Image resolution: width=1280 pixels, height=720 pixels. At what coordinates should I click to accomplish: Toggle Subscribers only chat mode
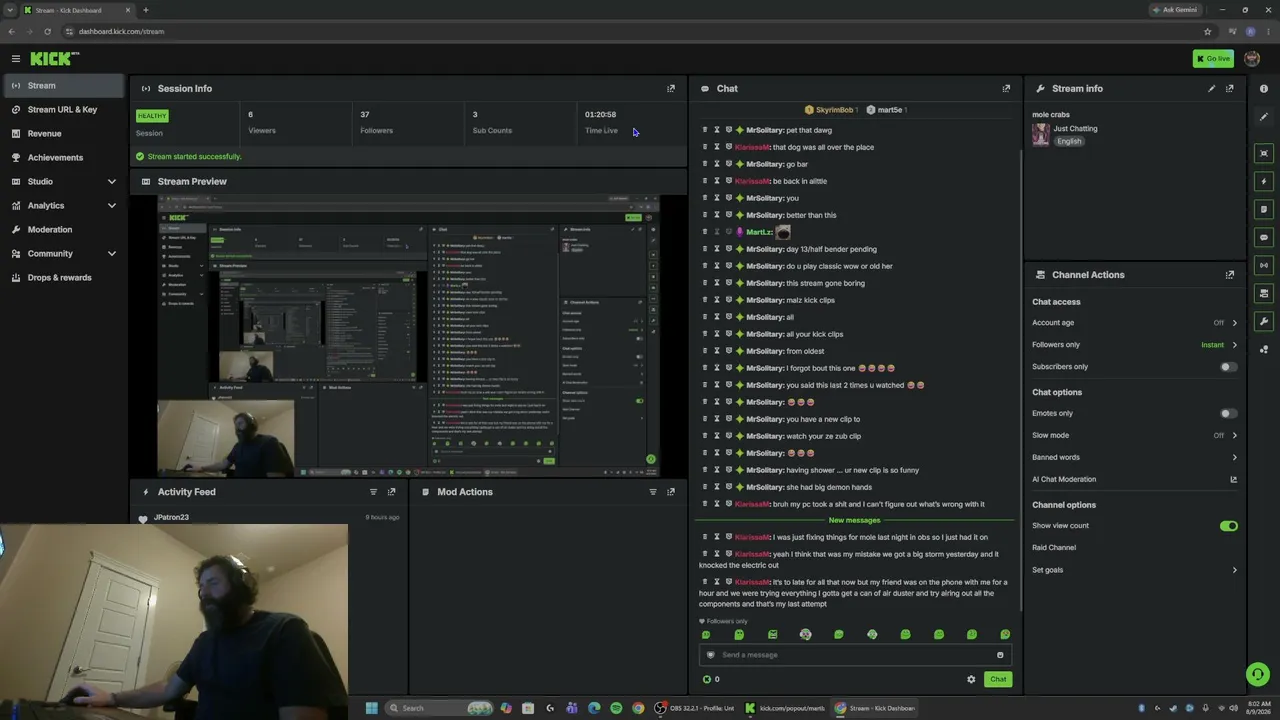pos(1228,367)
